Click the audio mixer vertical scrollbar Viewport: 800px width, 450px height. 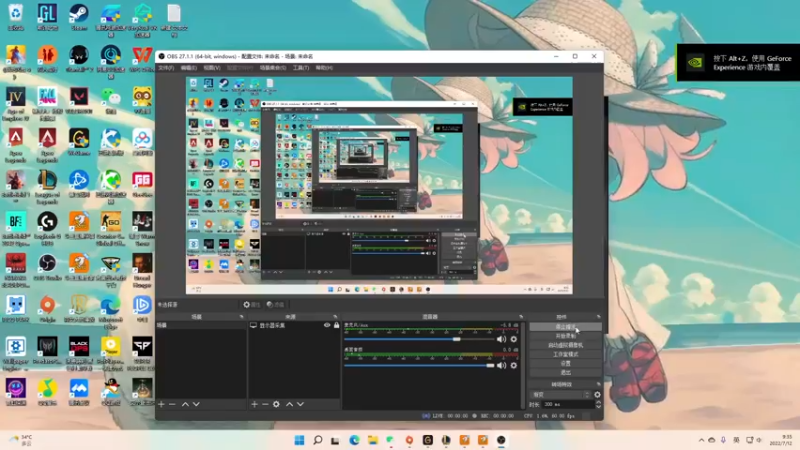point(522,365)
